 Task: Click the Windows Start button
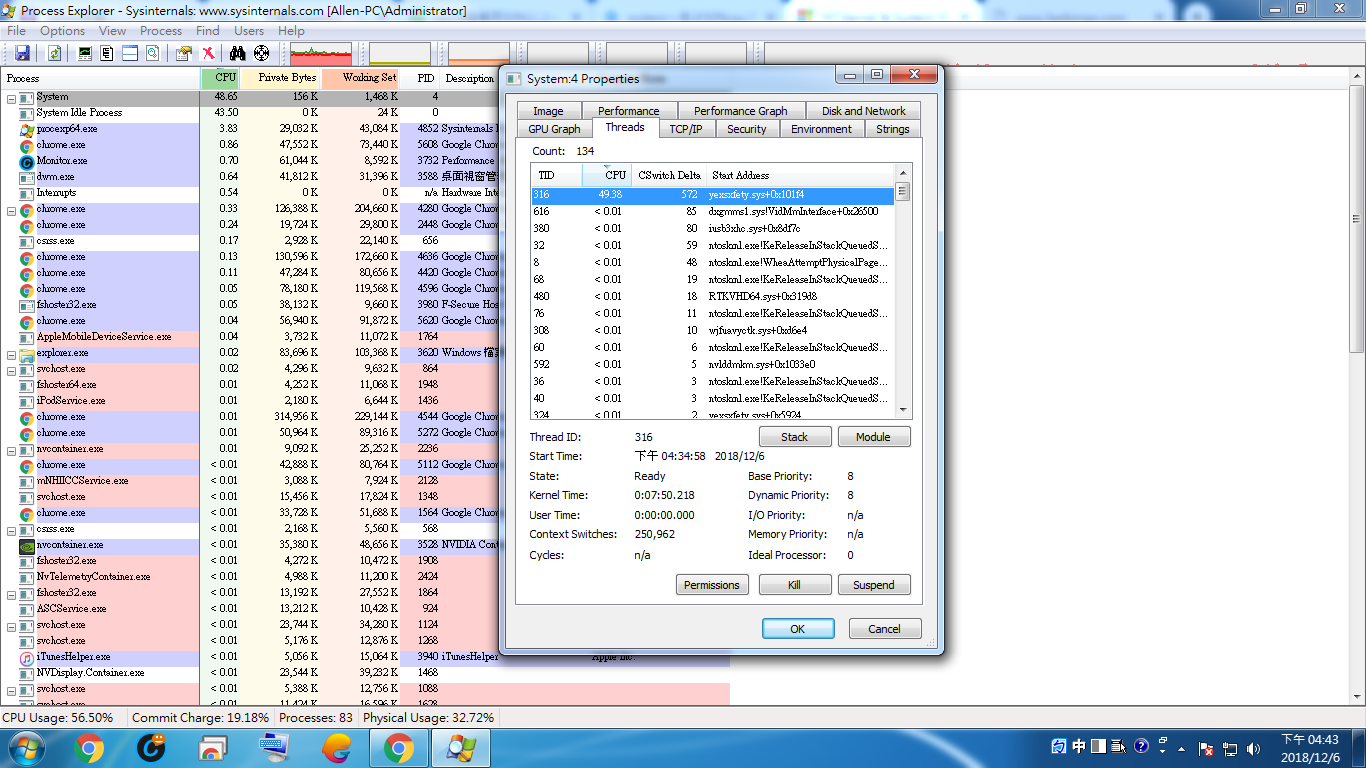coord(24,747)
